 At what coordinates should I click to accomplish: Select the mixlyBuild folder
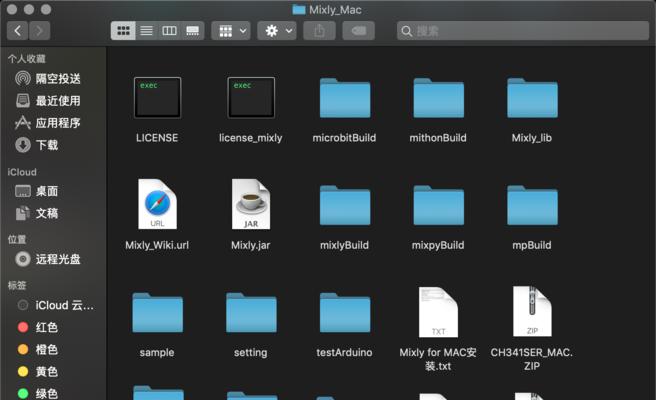tap(345, 218)
